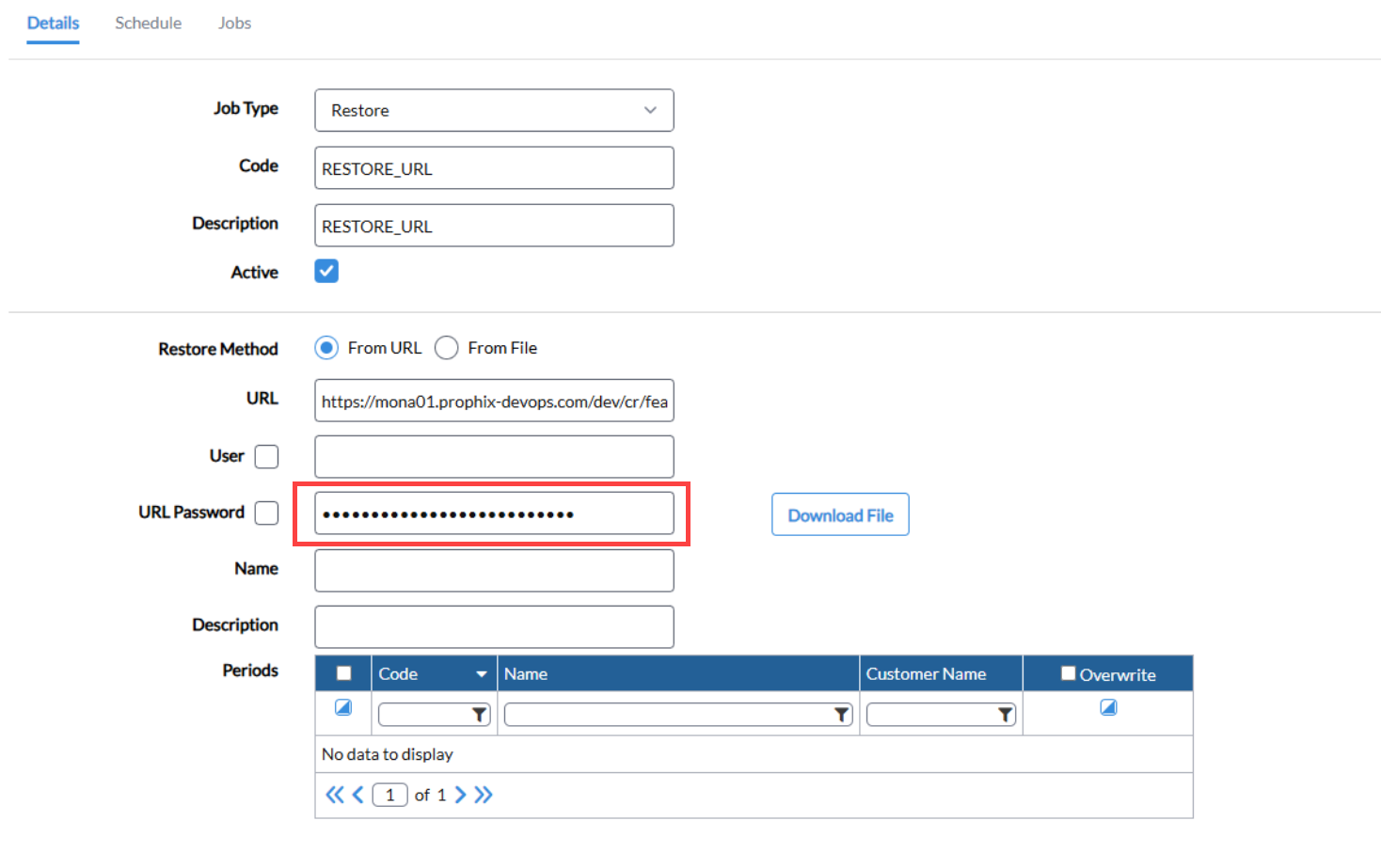Go to the next Periods page
This screenshot has width=1381, height=868.
[x=460, y=795]
